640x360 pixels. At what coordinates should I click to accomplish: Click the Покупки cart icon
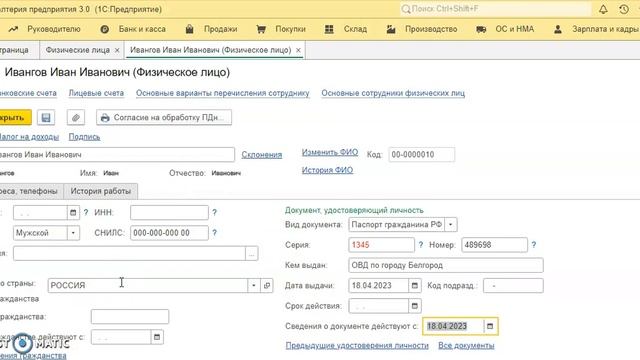pos(261,29)
